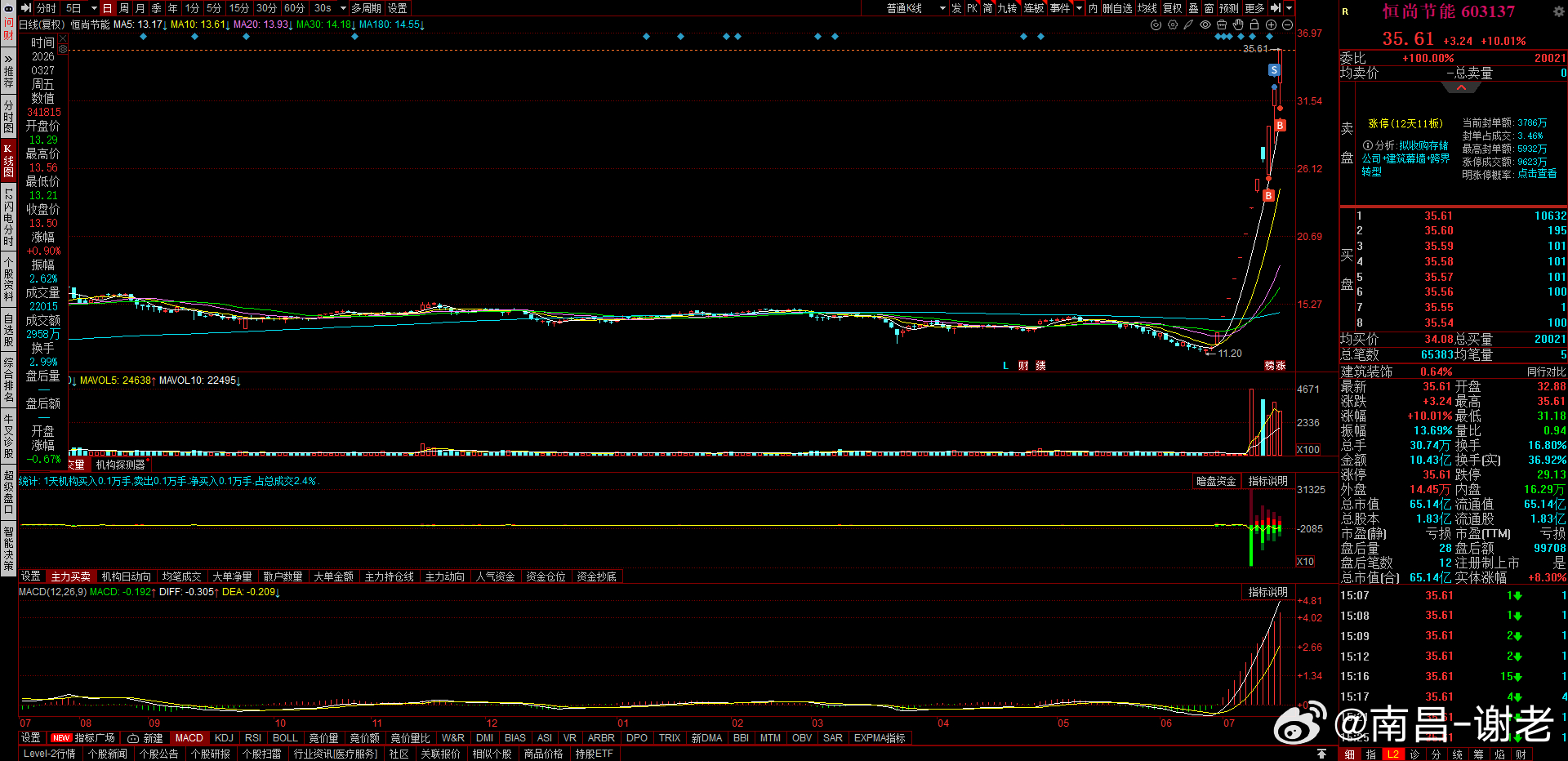
Task: Open the chart settings gear icon
Action: point(1173,24)
